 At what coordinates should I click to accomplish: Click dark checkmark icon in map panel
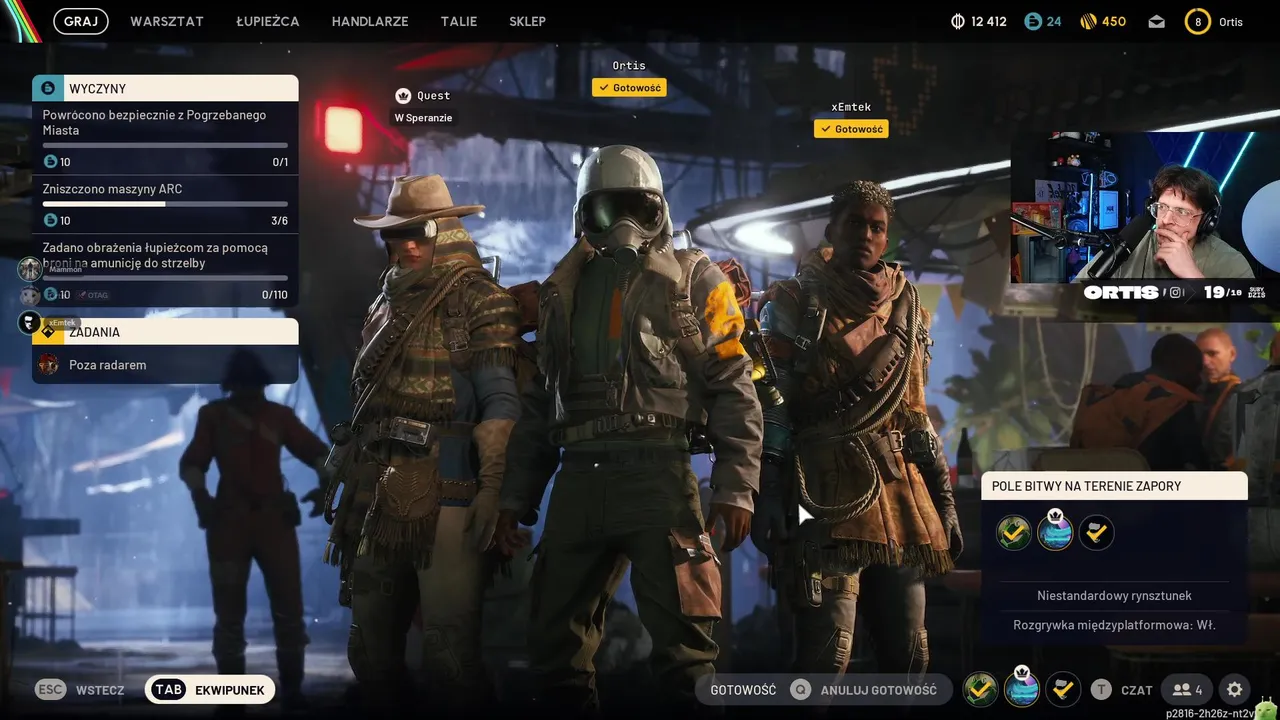(x=1096, y=532)
